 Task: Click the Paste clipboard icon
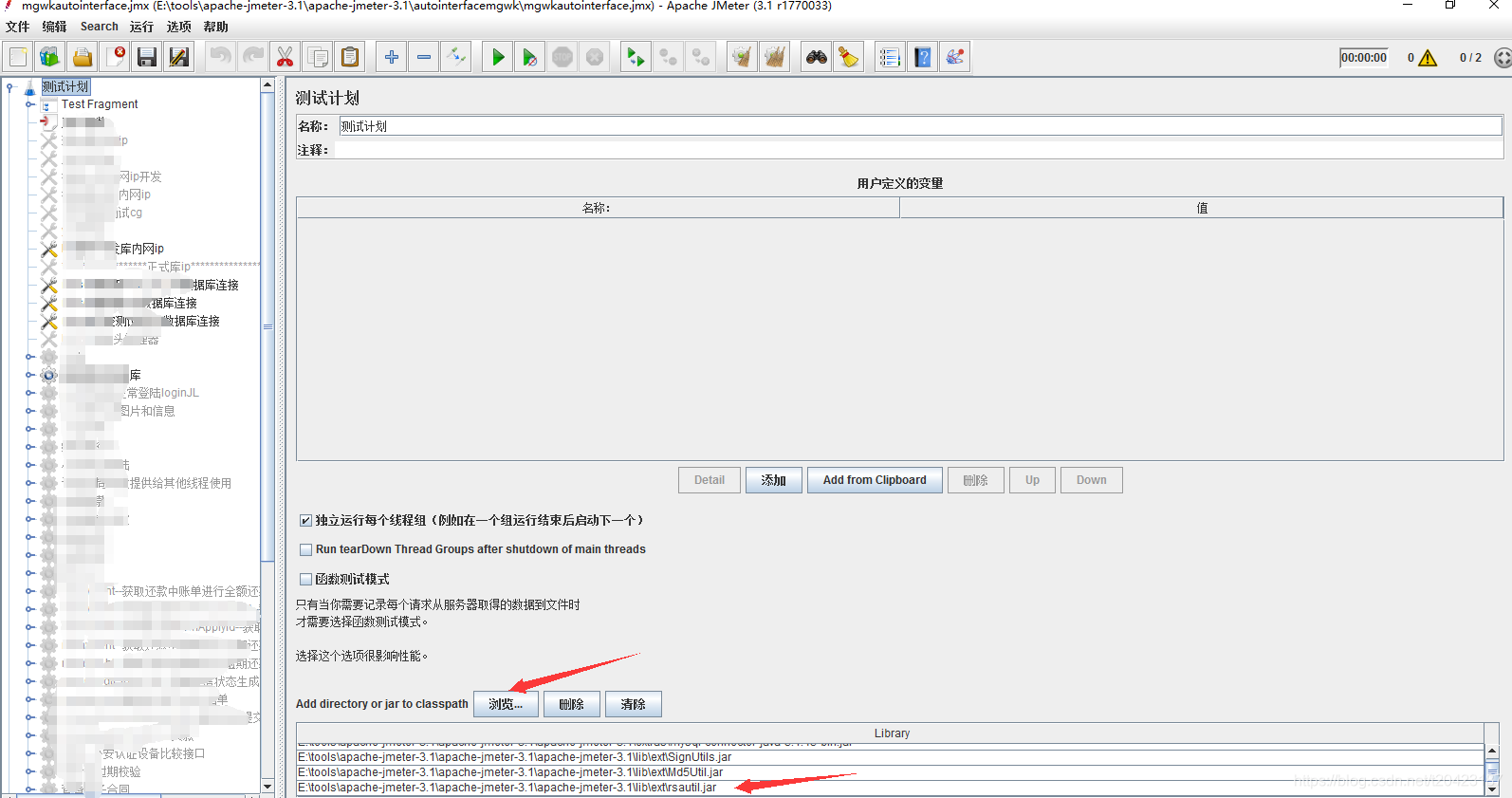coord(350,57)
